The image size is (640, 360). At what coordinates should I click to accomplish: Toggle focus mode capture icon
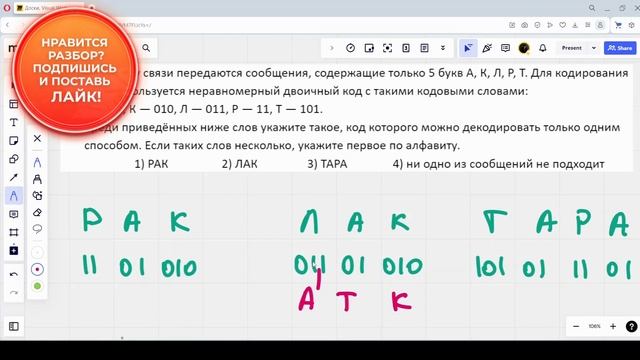click(x=387, y=48)
